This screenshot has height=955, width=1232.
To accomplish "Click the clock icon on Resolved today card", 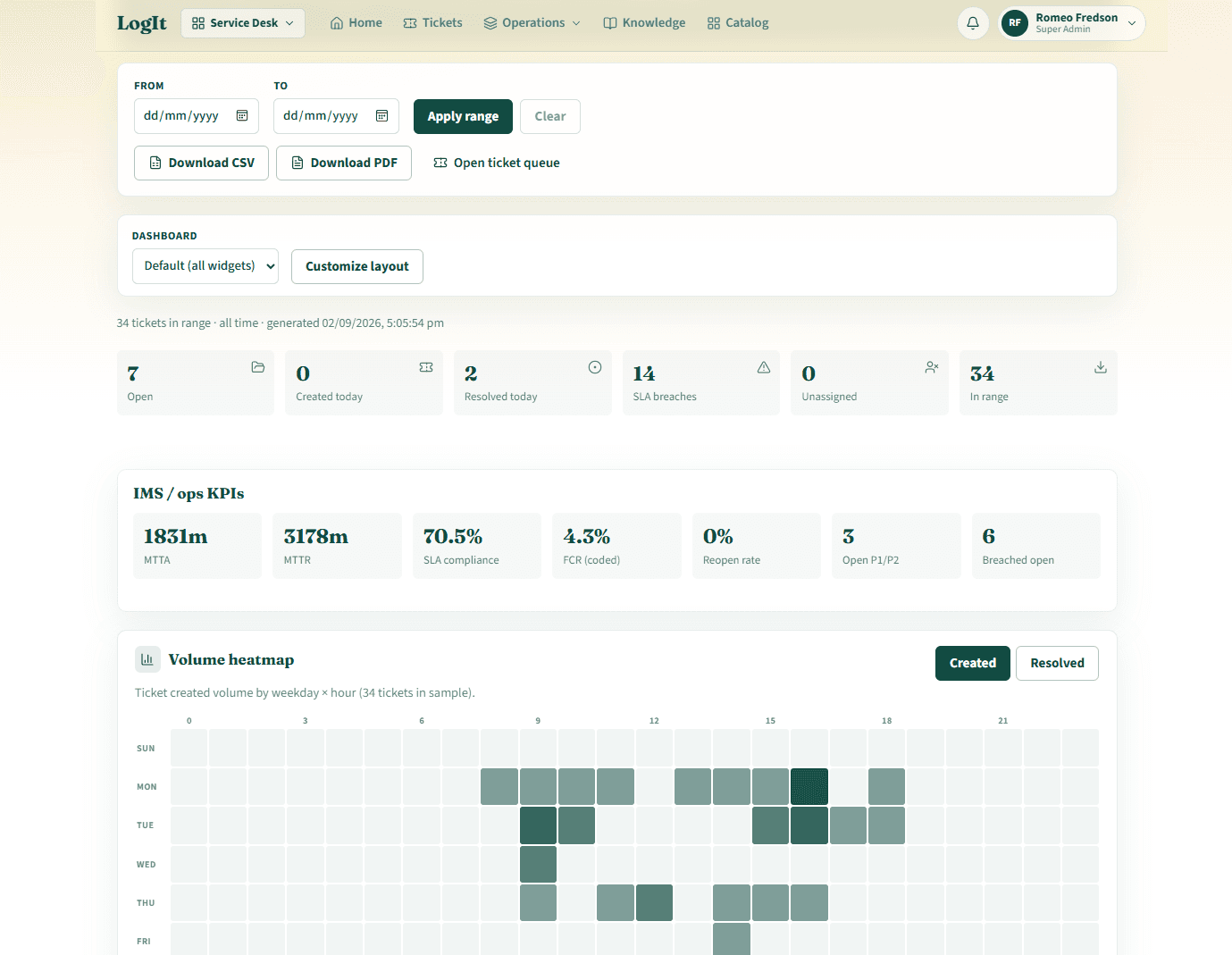I will pos(595,367).
